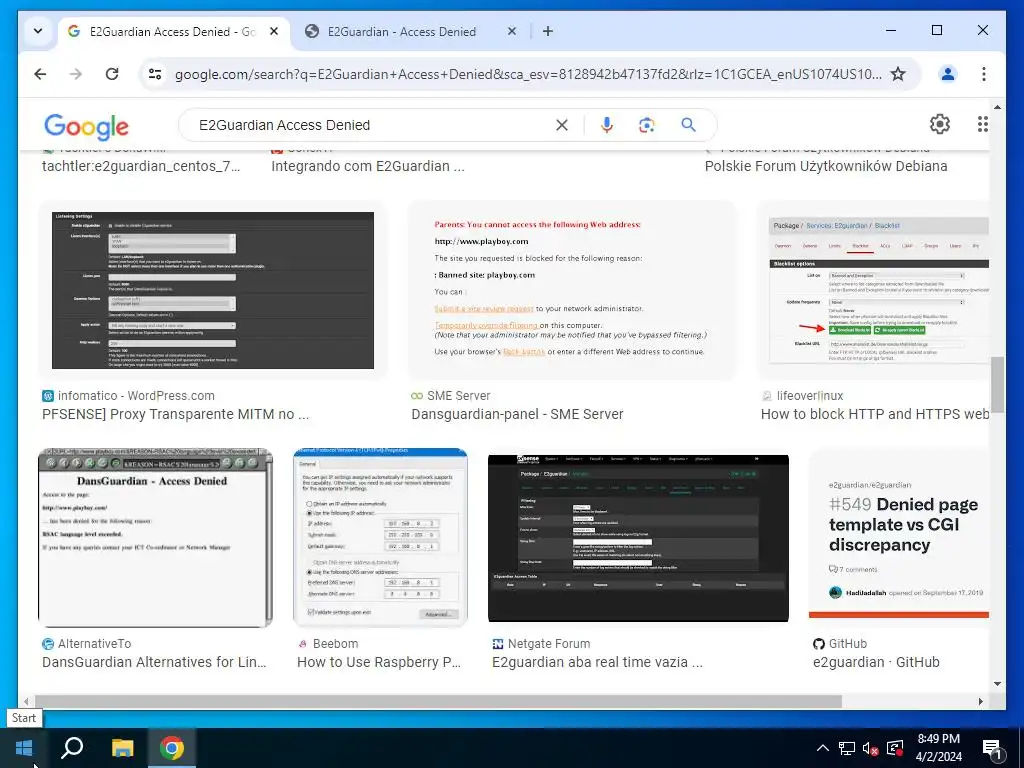Click the vertical scrollbar thumb
This screenshot has height=768, width=1024.
point(997,385)
